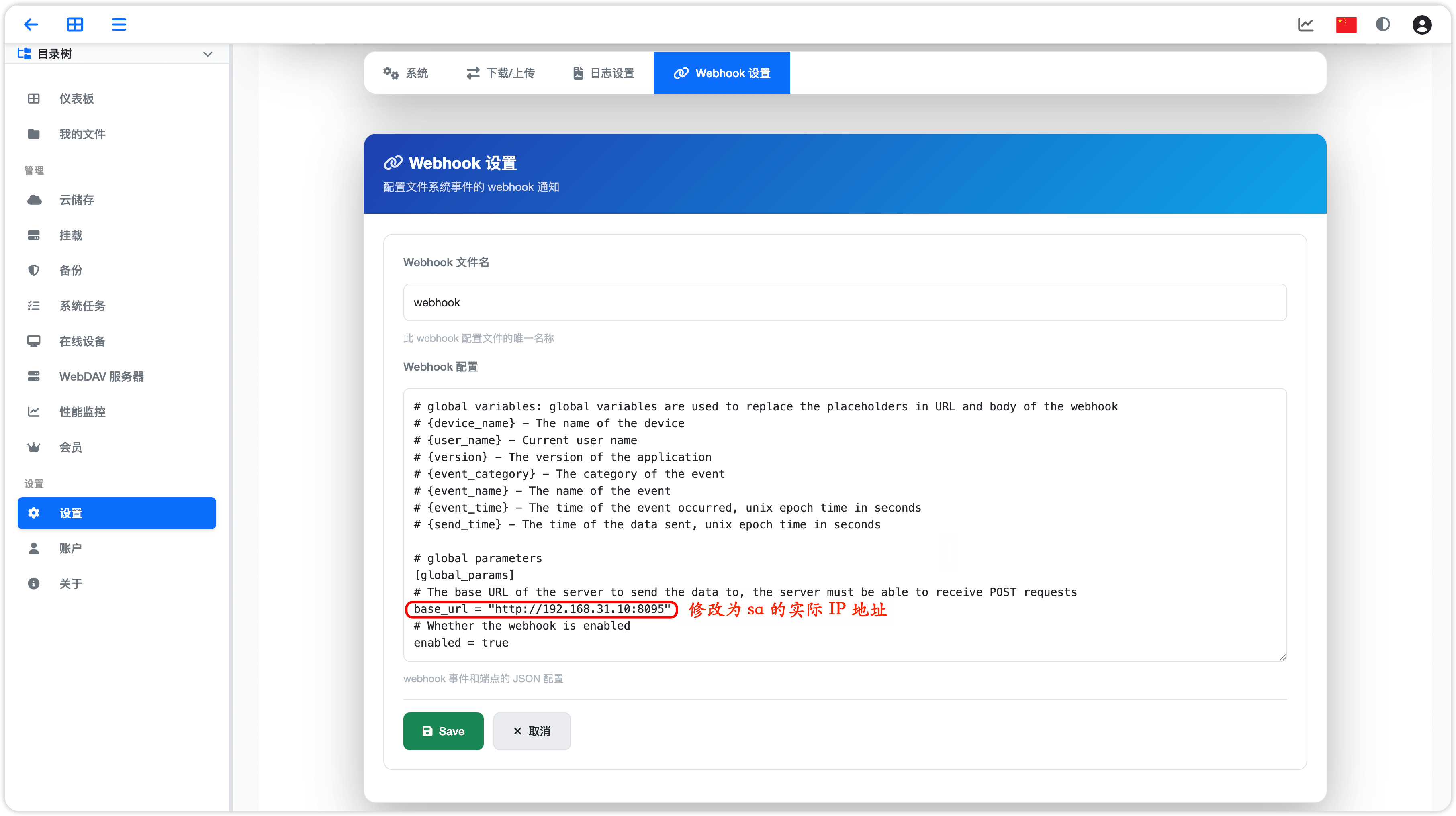Image resolution: width=1456 pixels, height=816 pixels.
Task: Click the textarea resize handle corner
Action: coord(1282,657)
